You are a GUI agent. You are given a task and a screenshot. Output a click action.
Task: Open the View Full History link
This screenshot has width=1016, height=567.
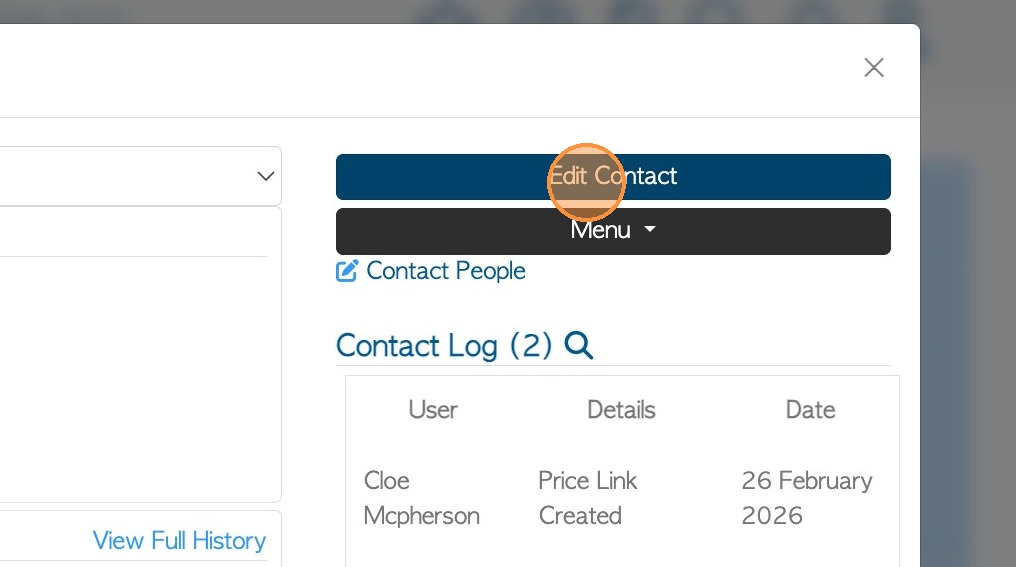(179, 541)
